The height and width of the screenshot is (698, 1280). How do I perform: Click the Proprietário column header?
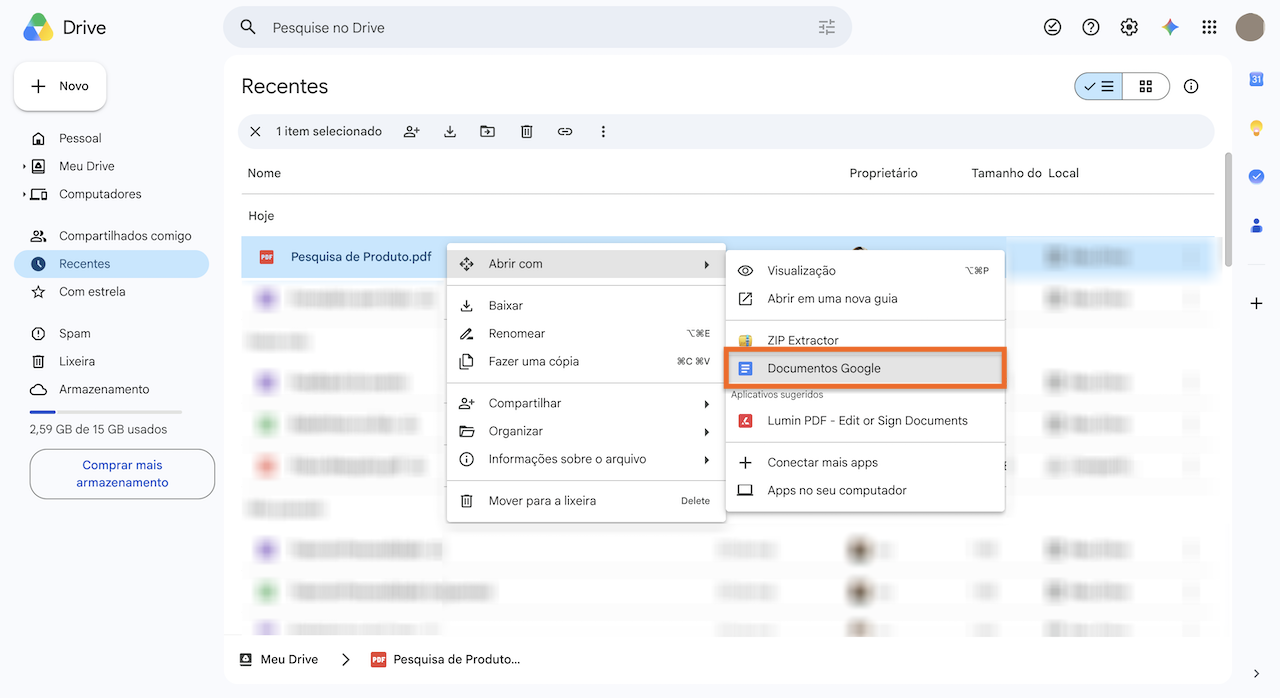883,173
